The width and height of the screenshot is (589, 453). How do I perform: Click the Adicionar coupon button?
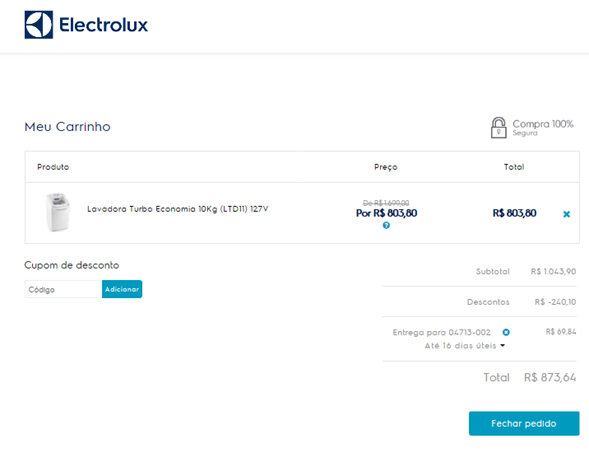(x=122, y=289)
